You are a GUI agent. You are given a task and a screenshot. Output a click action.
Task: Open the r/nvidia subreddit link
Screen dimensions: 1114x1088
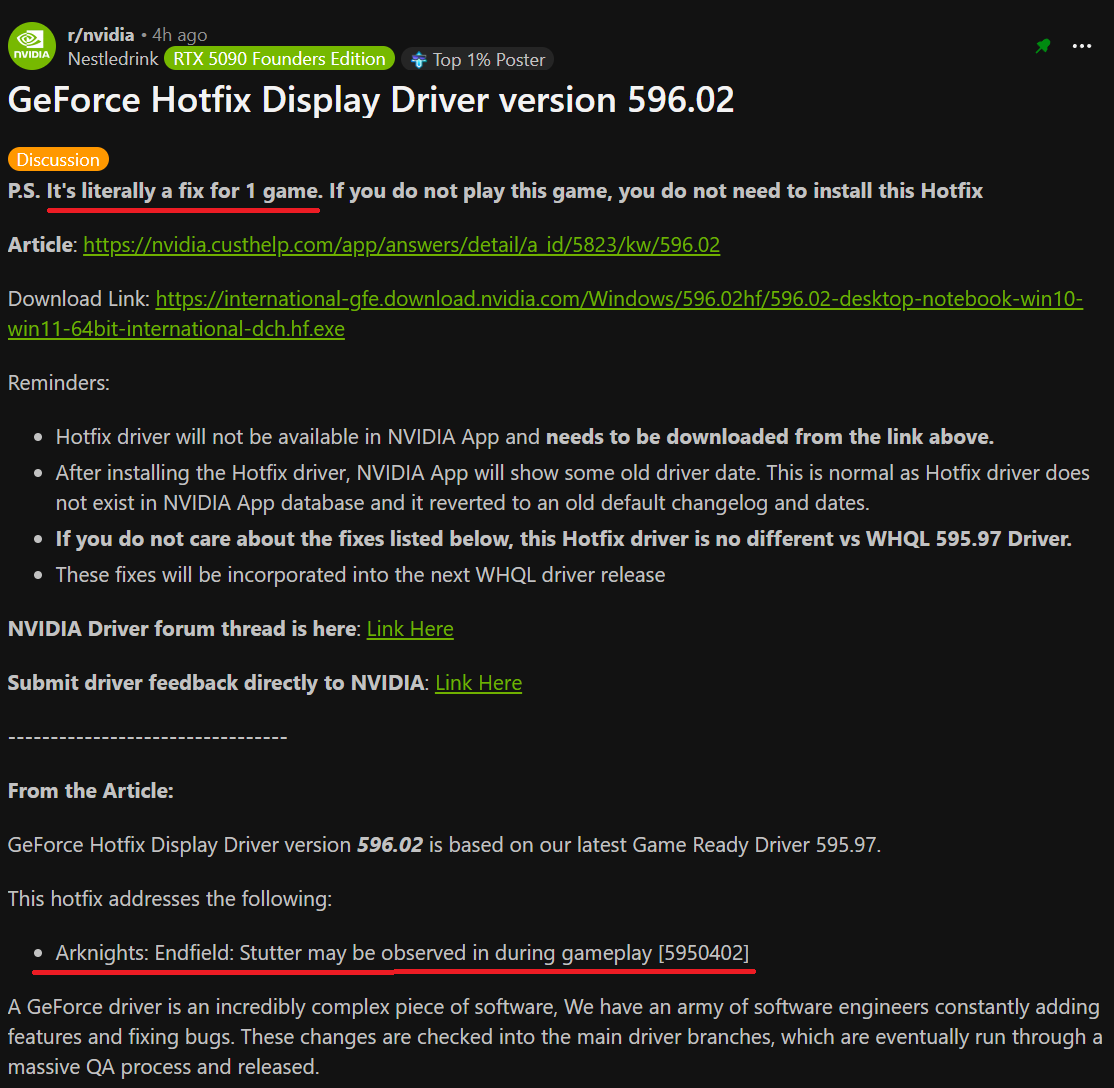[101, 35]
